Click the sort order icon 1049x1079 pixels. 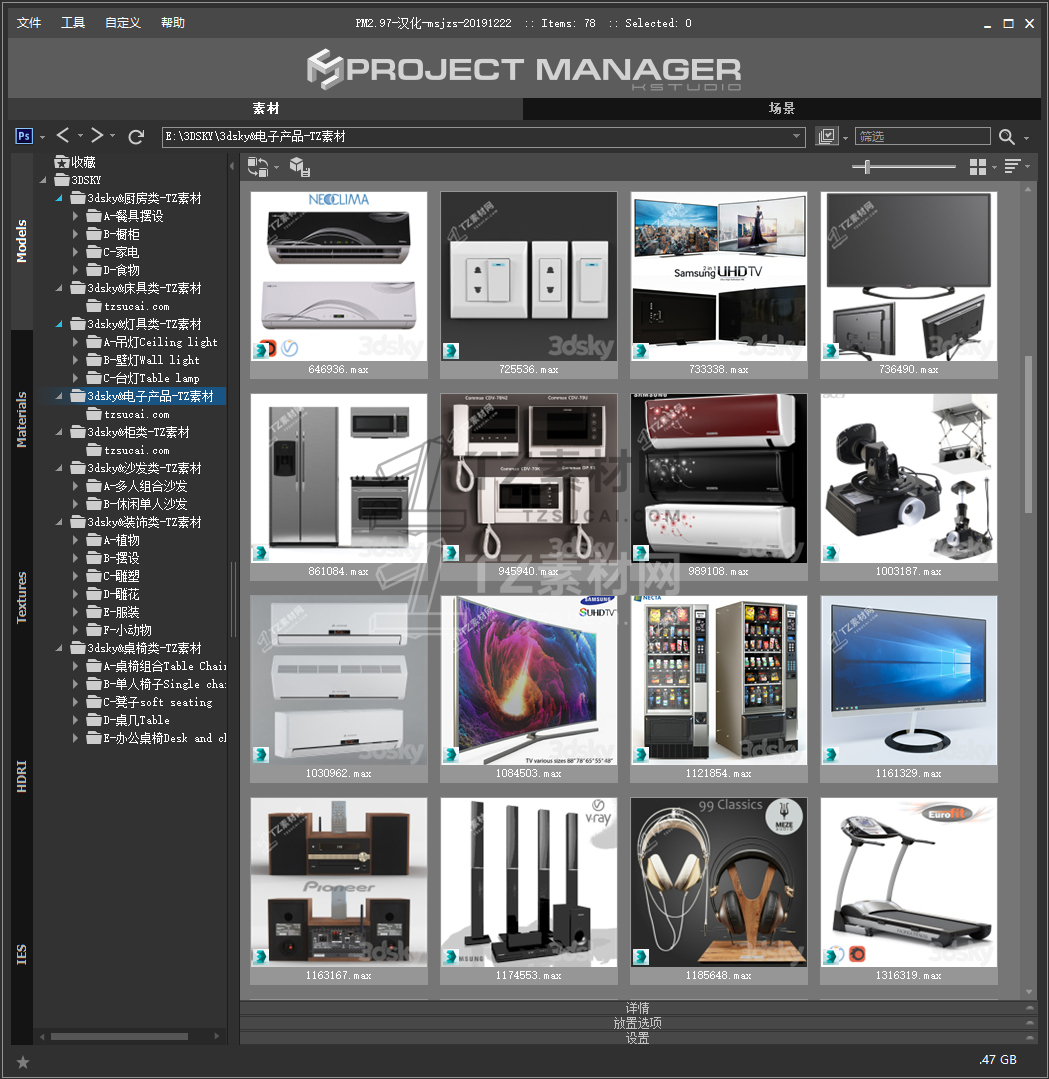click(1012, 167)
